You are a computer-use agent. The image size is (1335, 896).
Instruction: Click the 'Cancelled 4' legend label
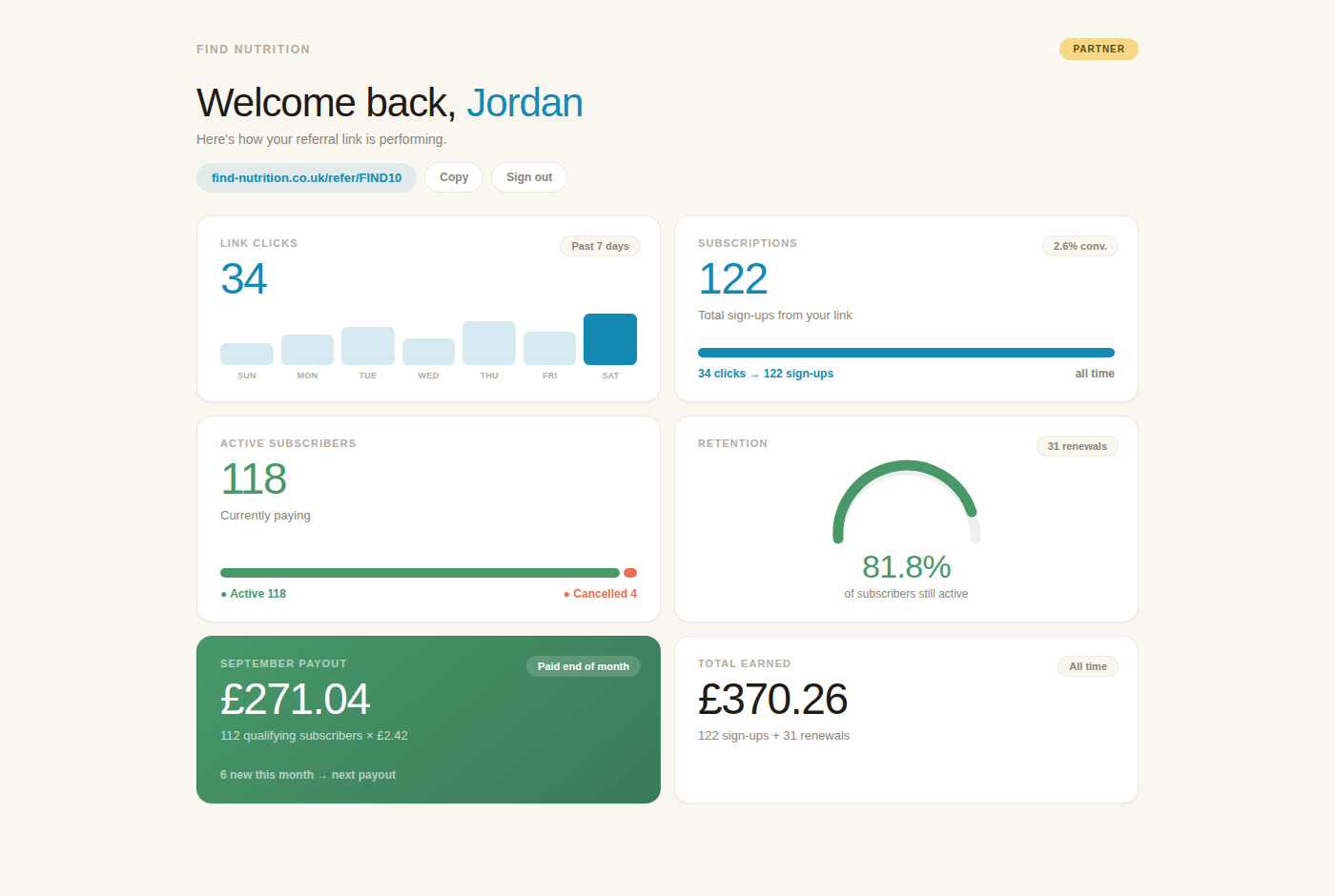600,594
